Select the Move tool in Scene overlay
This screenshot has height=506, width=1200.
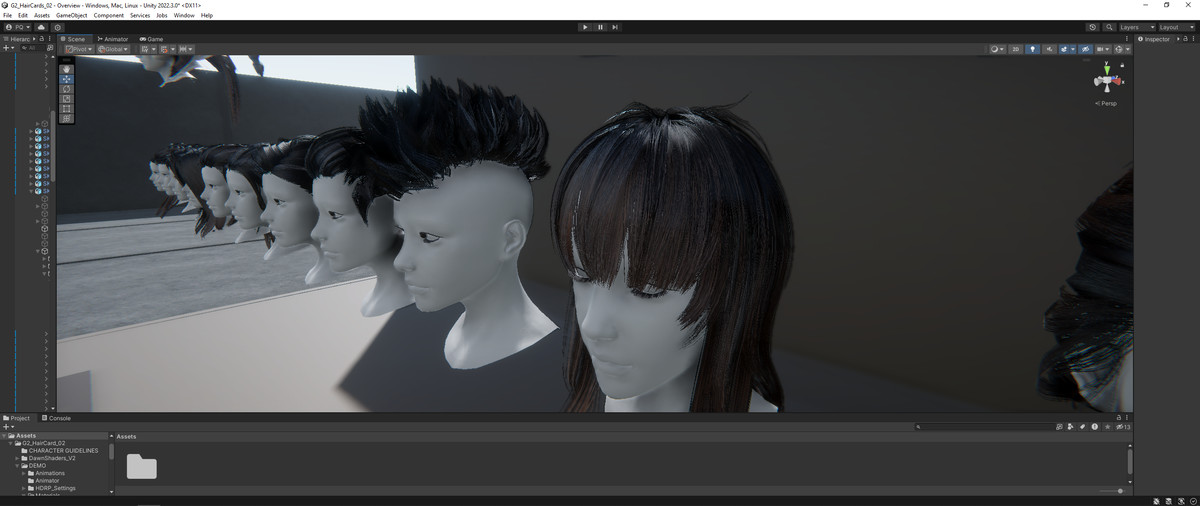66,79
